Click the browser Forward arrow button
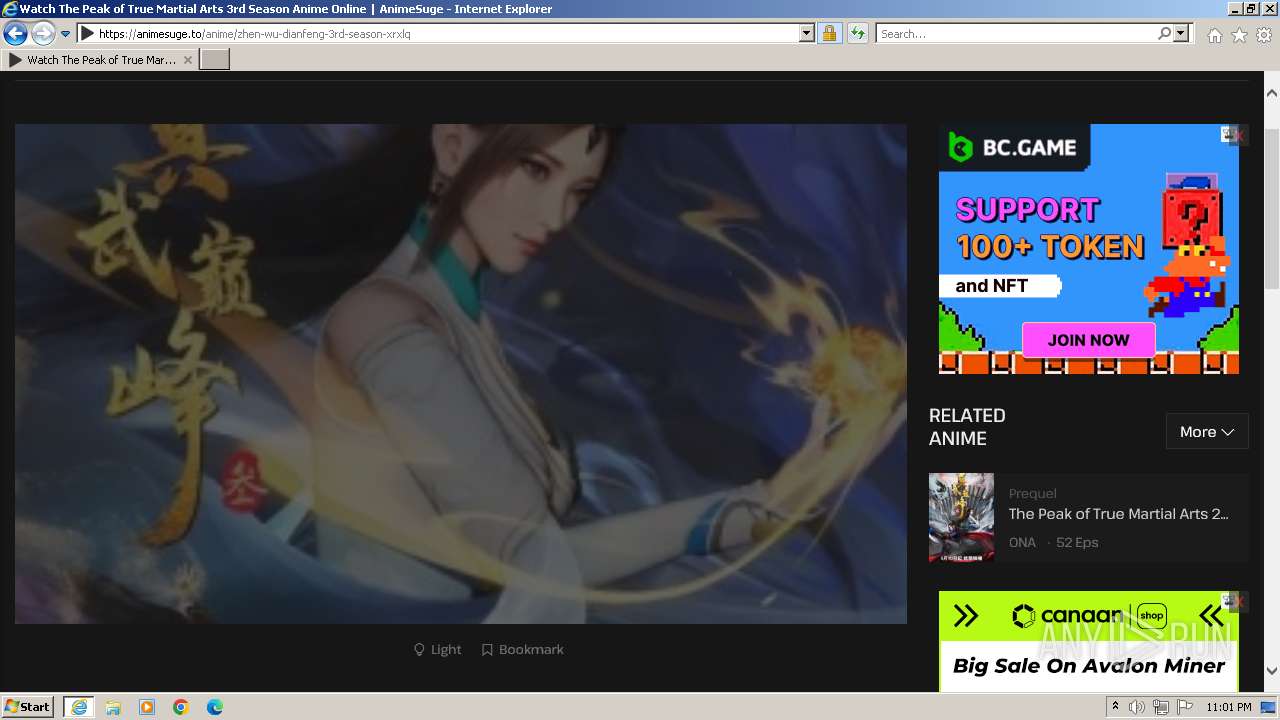This screenshot has height=720, width=1280. pos(42,33)
